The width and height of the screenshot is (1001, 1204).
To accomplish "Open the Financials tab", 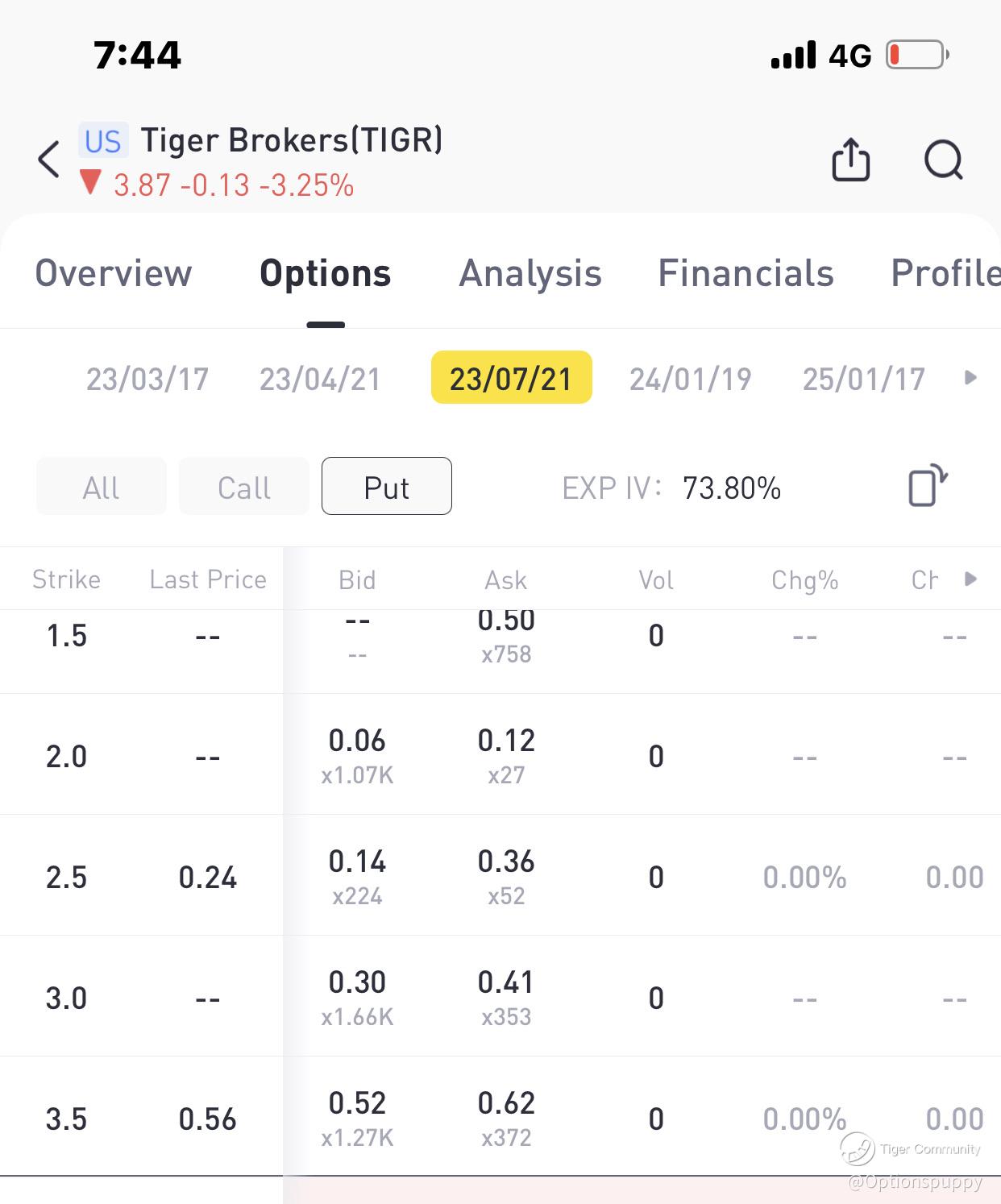I will (746, 273).
